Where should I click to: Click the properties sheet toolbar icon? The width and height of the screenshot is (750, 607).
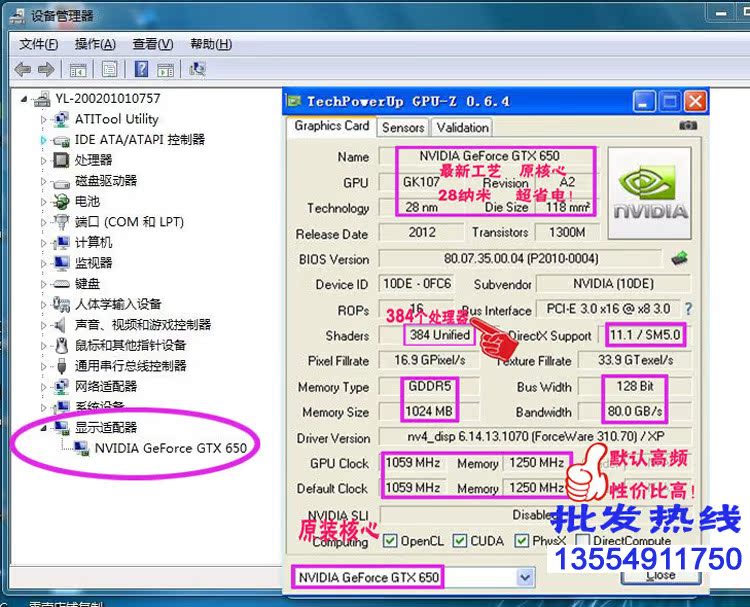[x=110, y=70]
